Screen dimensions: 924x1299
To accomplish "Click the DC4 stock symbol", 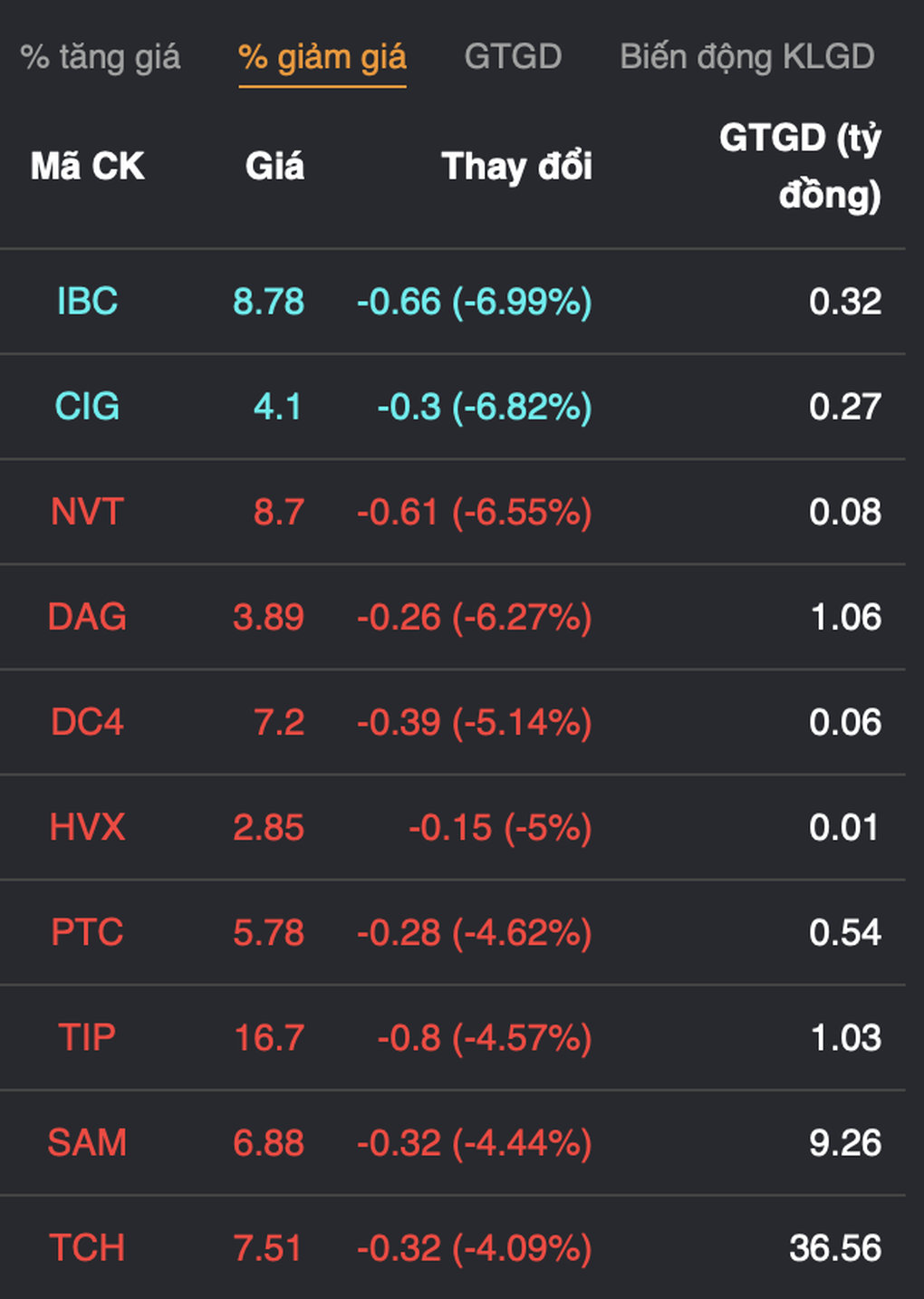I will pyautogui.click(x=87, y=722).
